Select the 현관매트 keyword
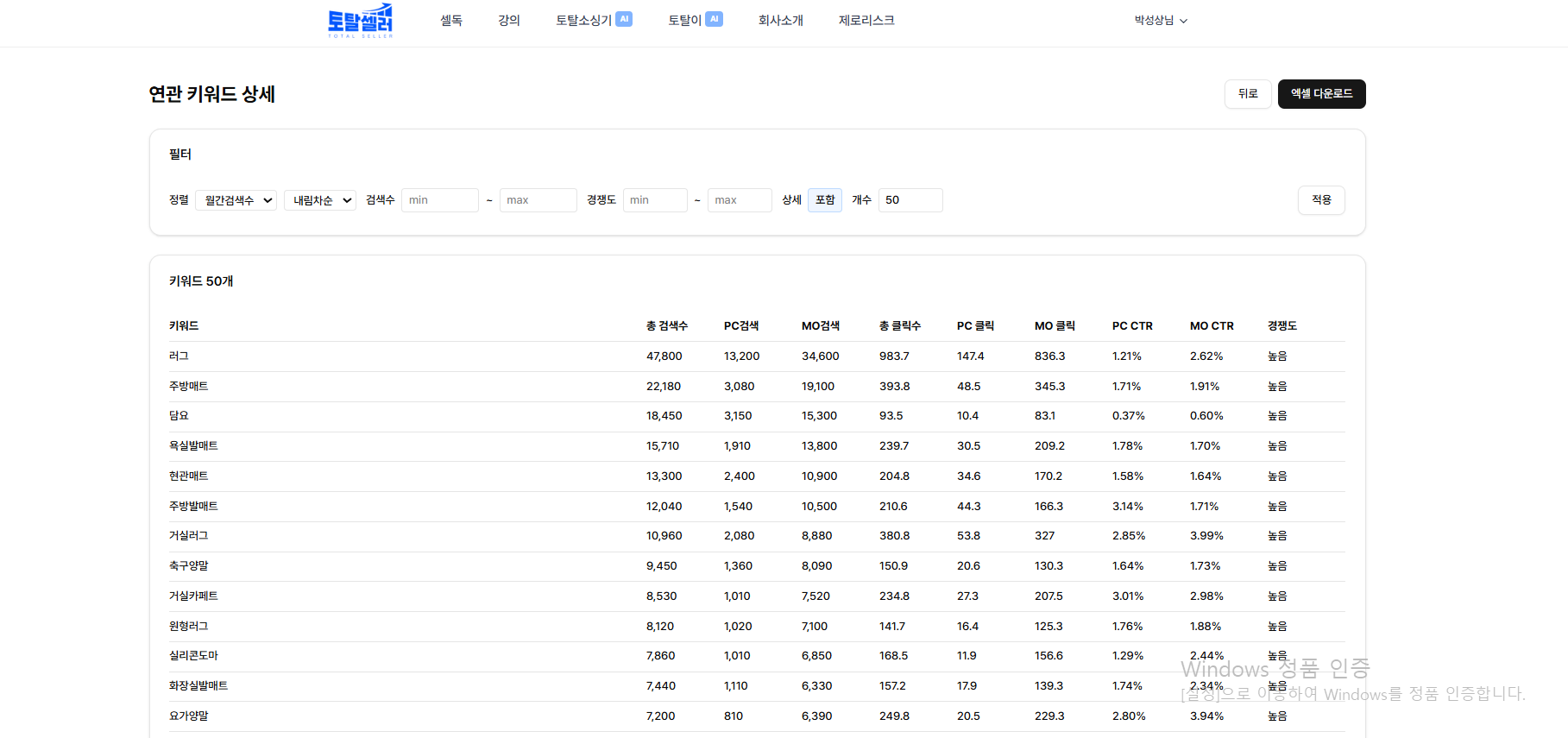1568x738 pixels. pos(189,476)
